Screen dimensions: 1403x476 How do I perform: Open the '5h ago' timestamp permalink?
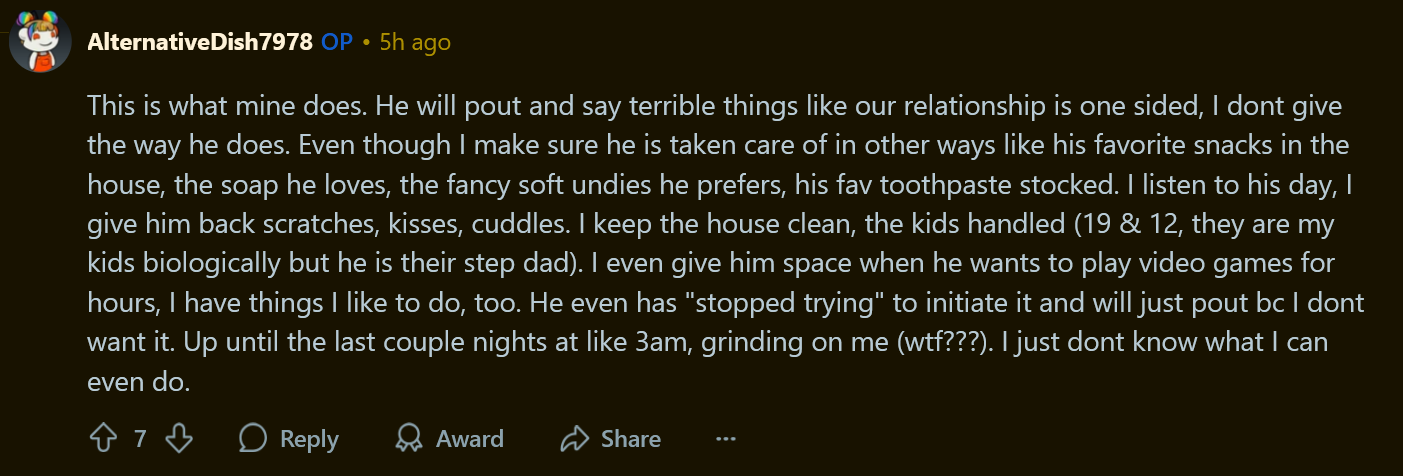[415, 42]
